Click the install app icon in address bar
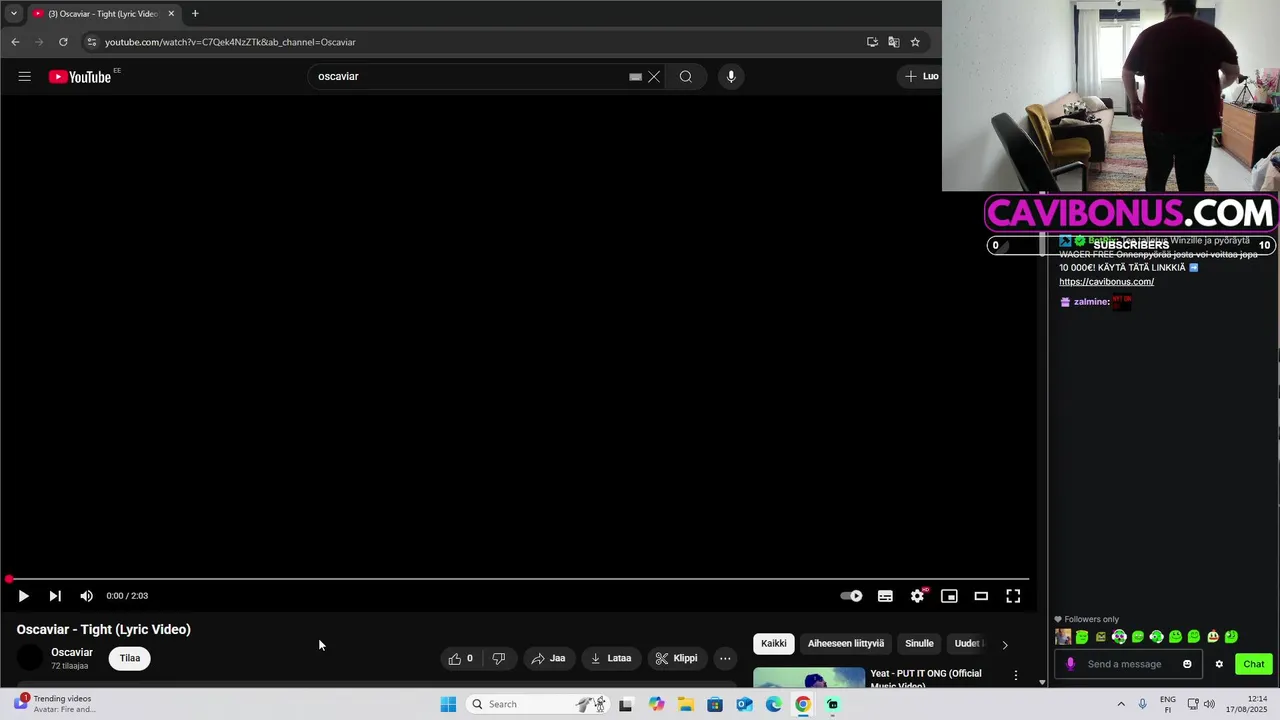The image size is (1280, 720). (872, 42)
